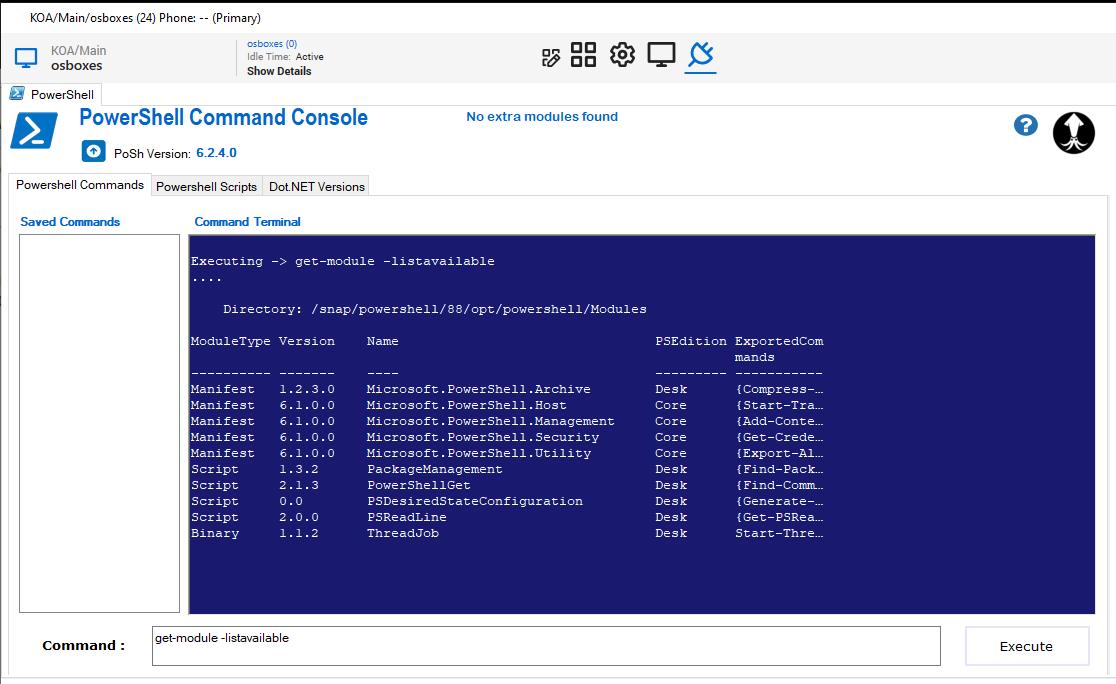The height and width of the screenshot is (684, 1116).
Task: Select the remote desktop monitor icon
Action: [x=661, y=55]
